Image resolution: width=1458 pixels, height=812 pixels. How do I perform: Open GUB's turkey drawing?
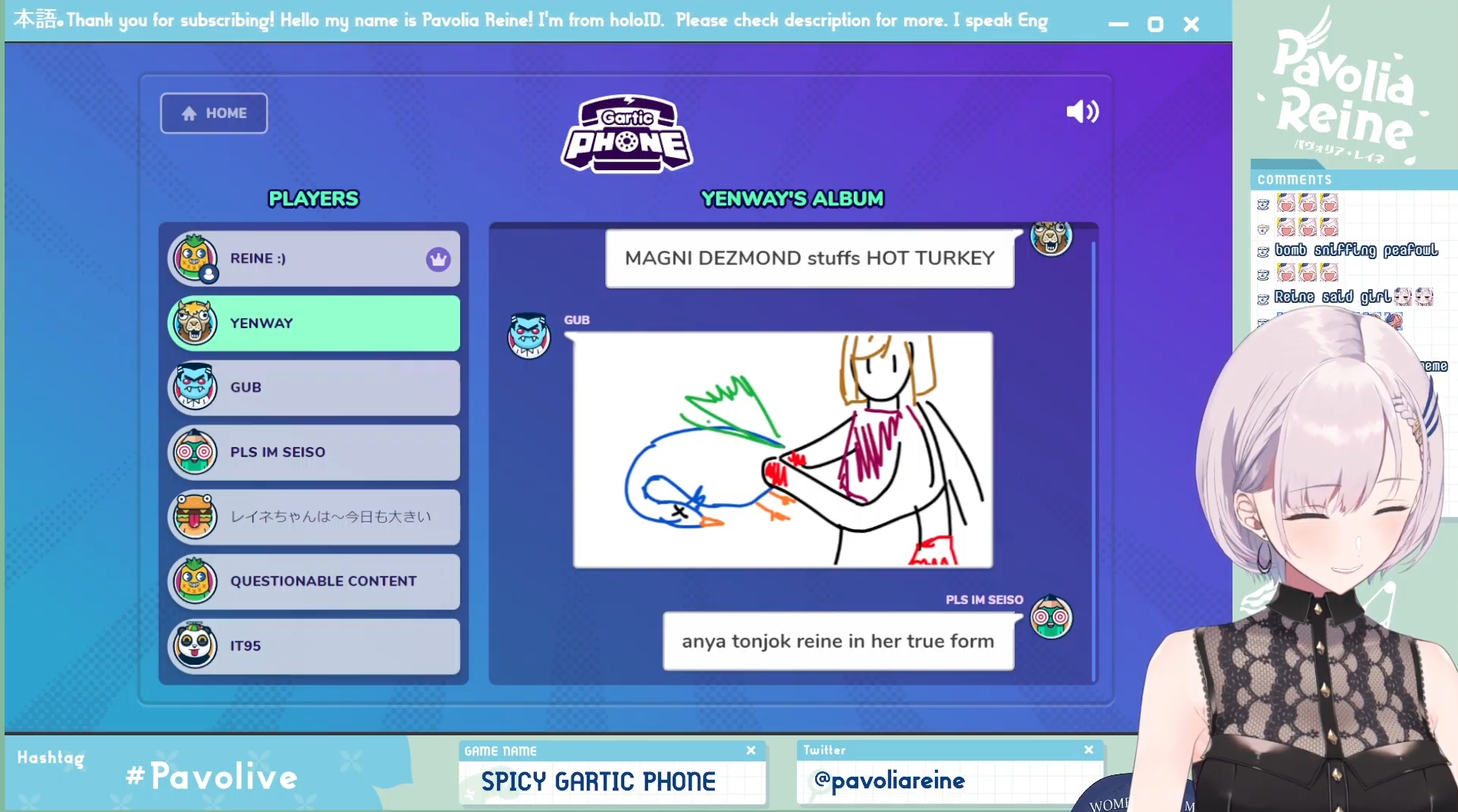pyautogui.click(x=783, y=450)
